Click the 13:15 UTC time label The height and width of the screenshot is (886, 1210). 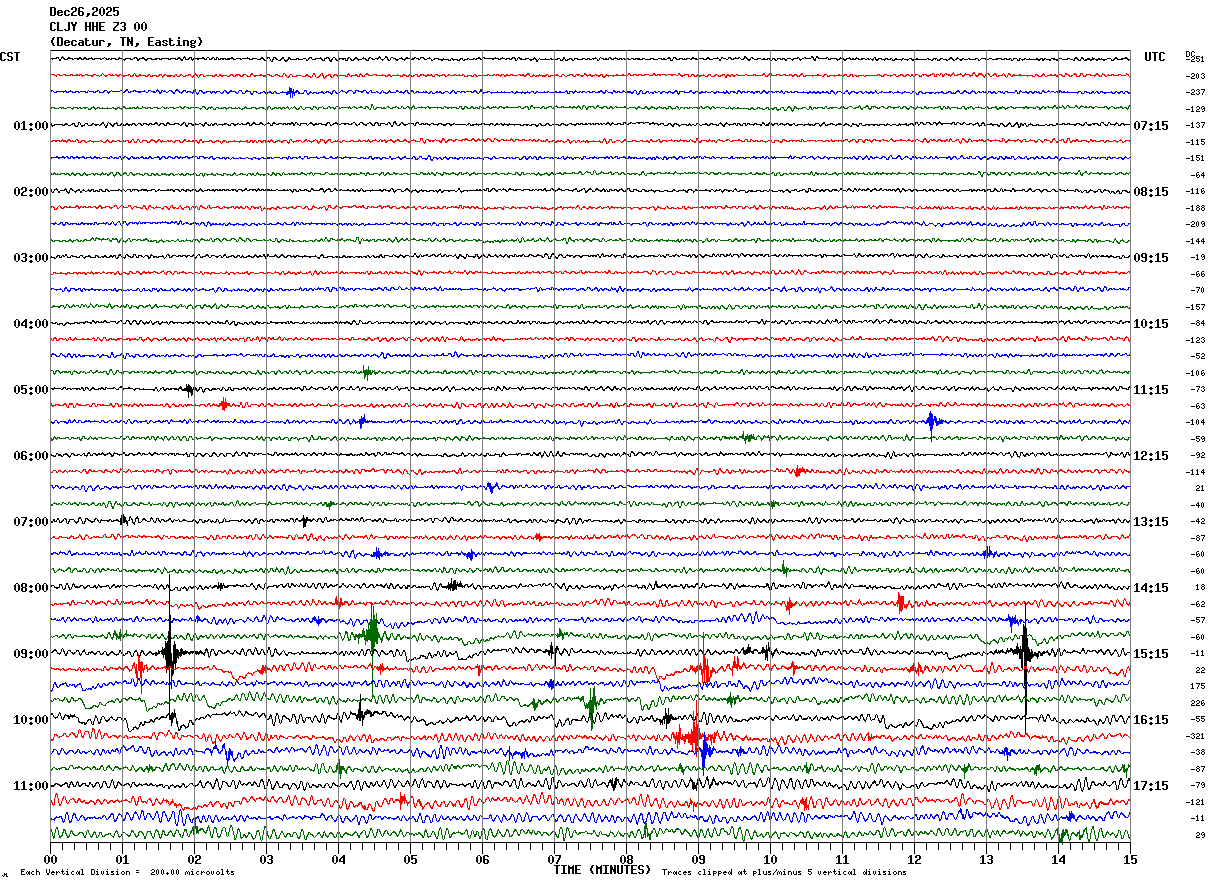point(1151,522)
